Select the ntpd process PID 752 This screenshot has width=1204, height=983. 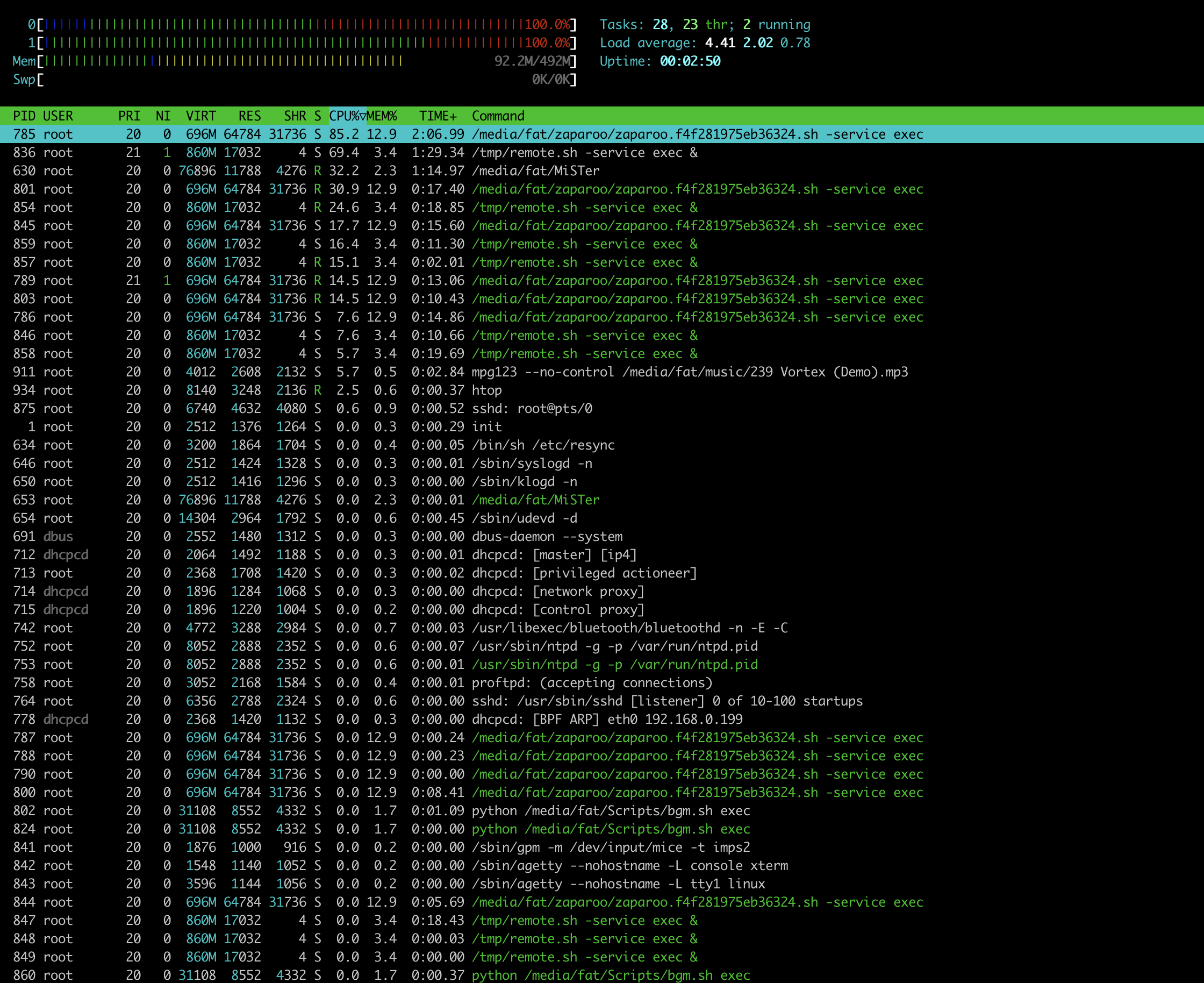(x=601, y=646)
